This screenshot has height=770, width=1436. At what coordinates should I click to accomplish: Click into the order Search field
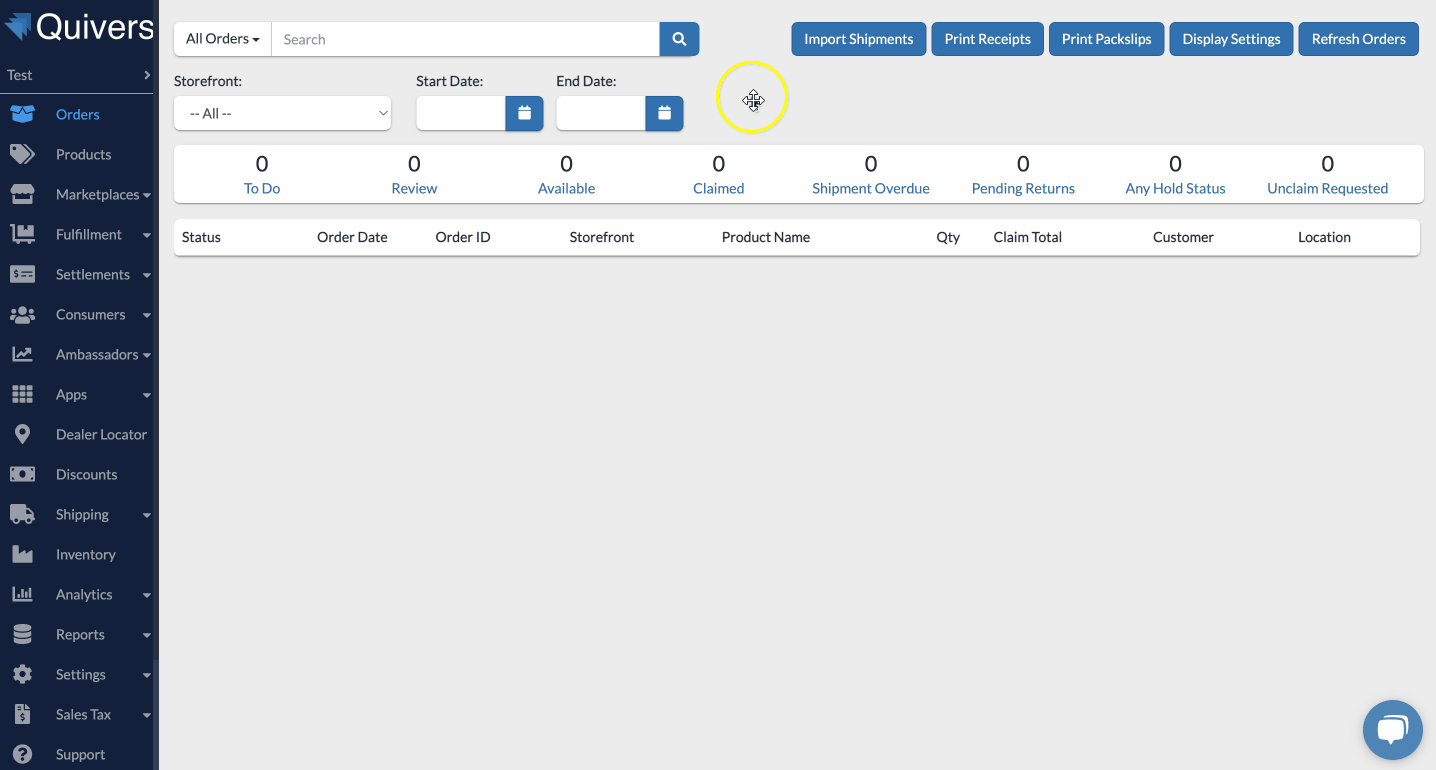(x=465, y=39)
